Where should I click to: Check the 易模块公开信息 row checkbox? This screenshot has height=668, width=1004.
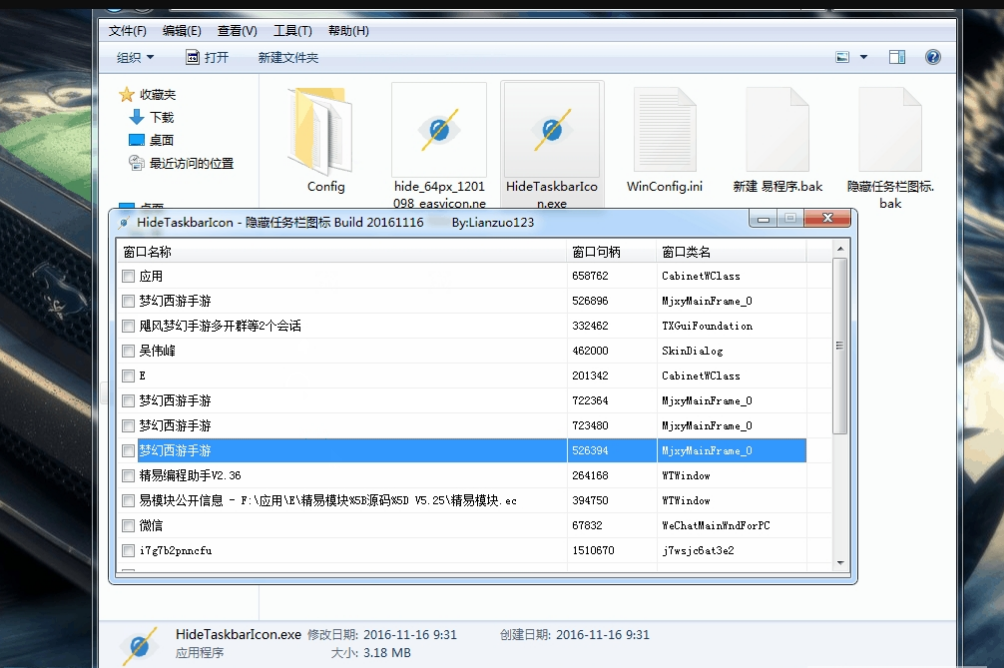click(x=128, y=501)
